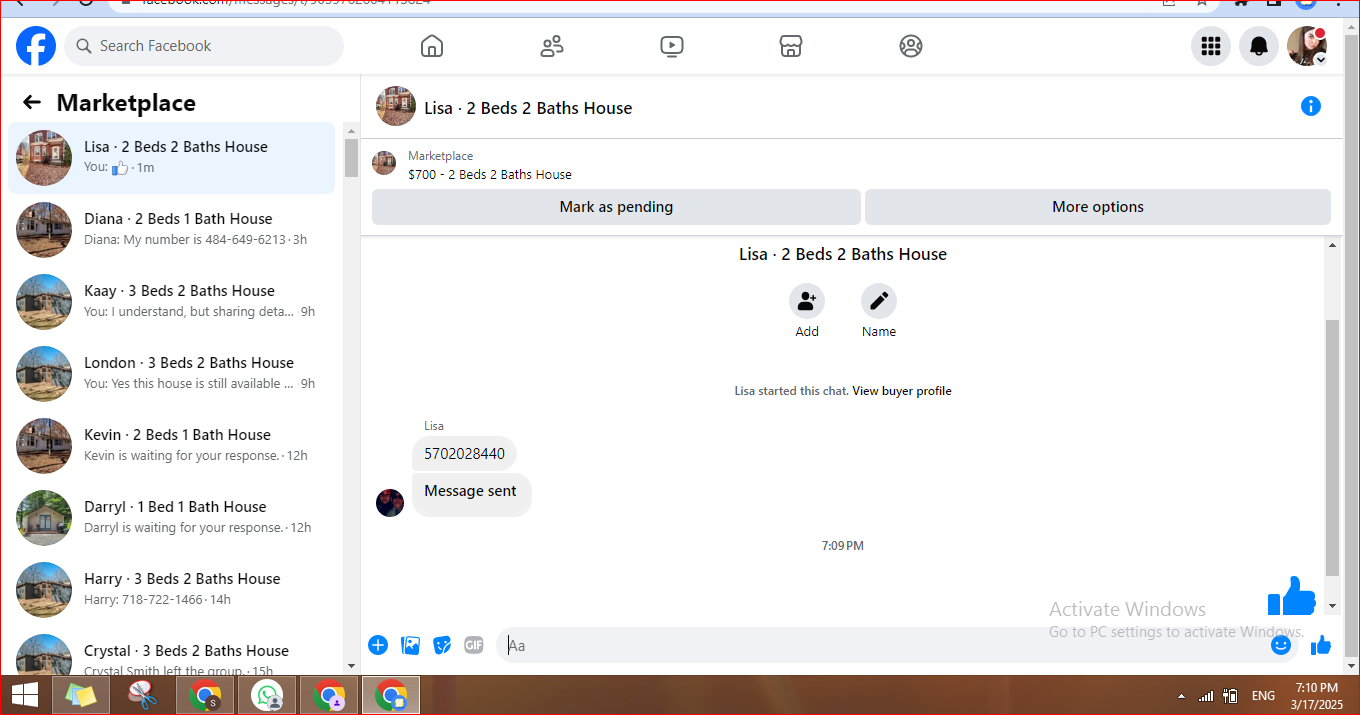Open Snipping Tool in taskbar
The image size is (1360, 715).
pyautogui.click(x=144, y=695)
